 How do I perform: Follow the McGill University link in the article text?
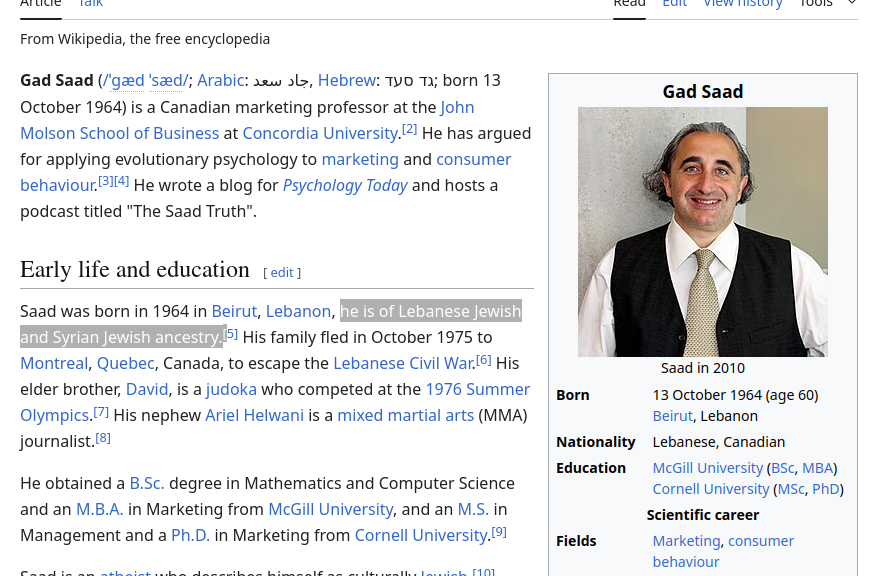330,509
